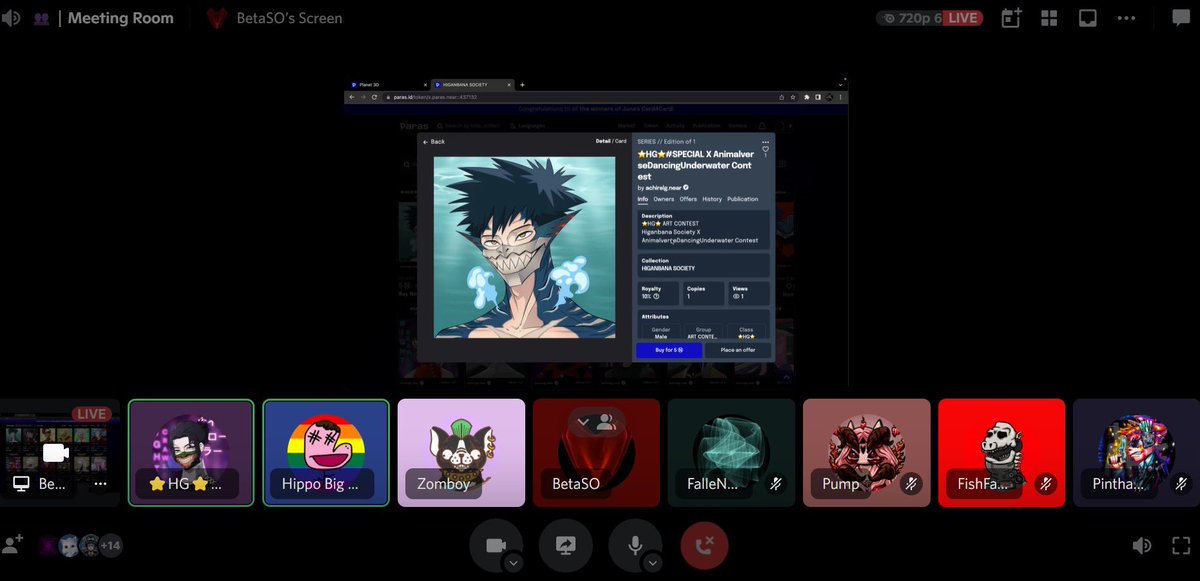Enter fullscreen mode
This screenshot has width=1200, height=581.
[x=1181, y=545]
